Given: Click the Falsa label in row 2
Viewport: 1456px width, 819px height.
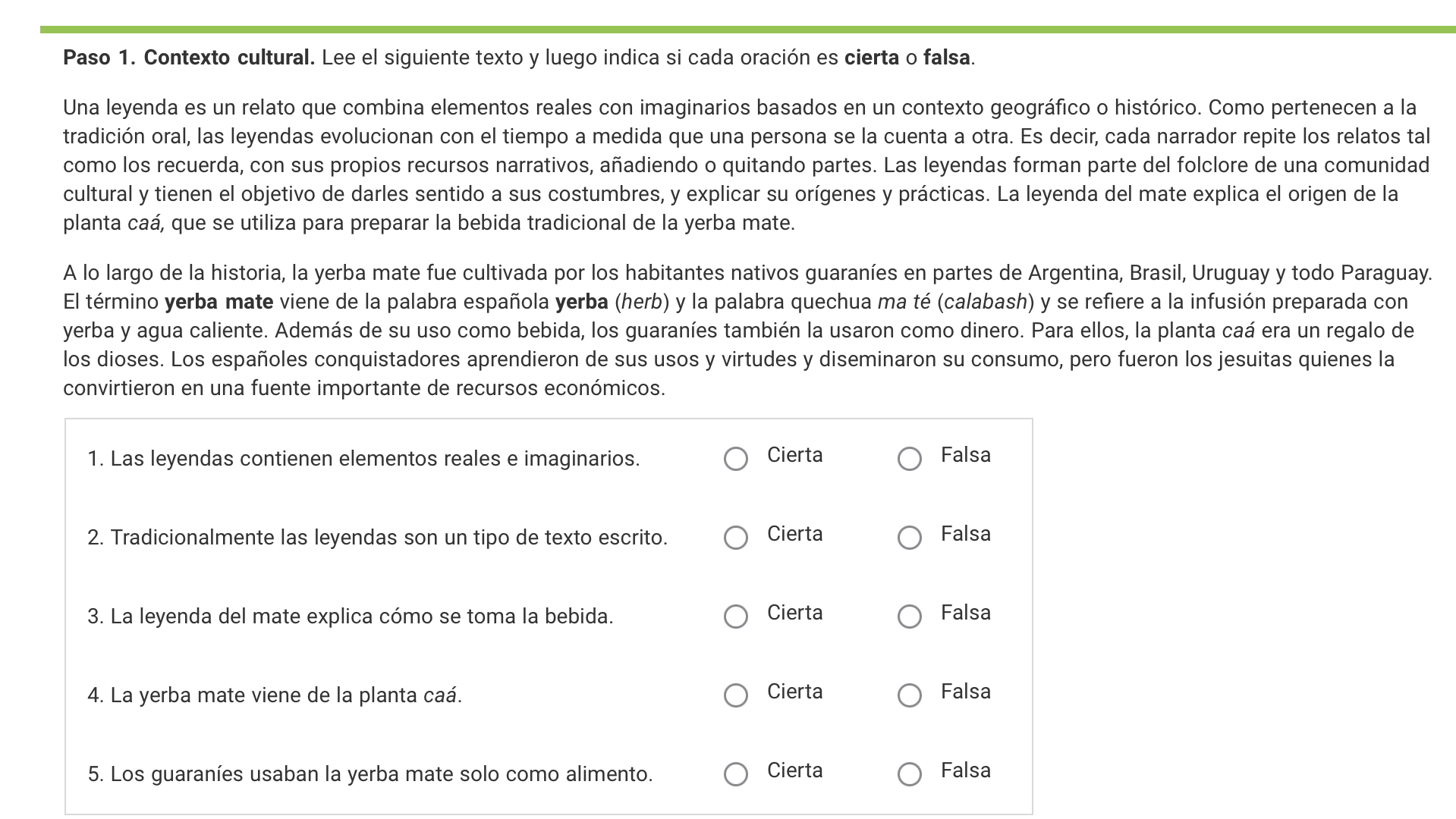Looking at the screenshot, I should pyautogui.click(x=965, y=534).
